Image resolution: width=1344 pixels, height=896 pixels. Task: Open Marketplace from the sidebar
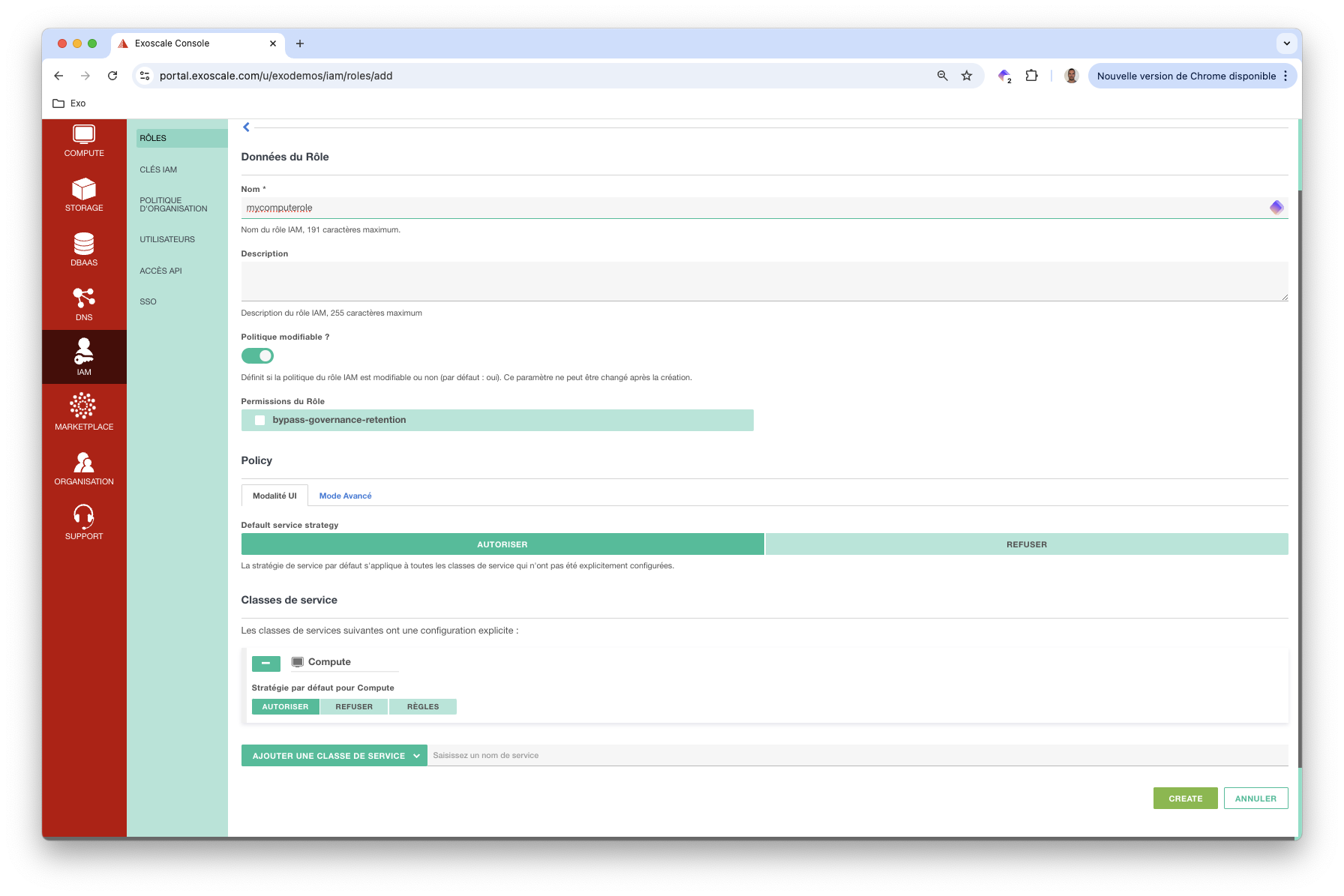pos(84,412)
